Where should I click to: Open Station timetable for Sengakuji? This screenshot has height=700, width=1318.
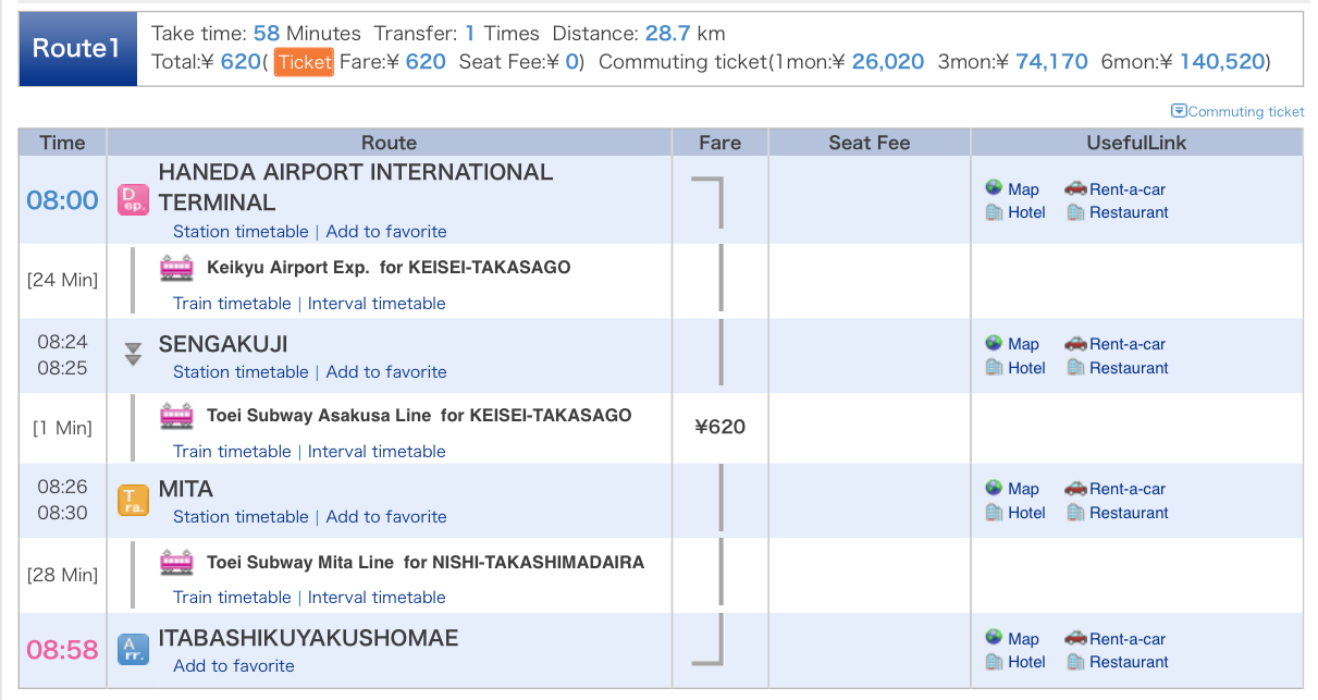241,372
